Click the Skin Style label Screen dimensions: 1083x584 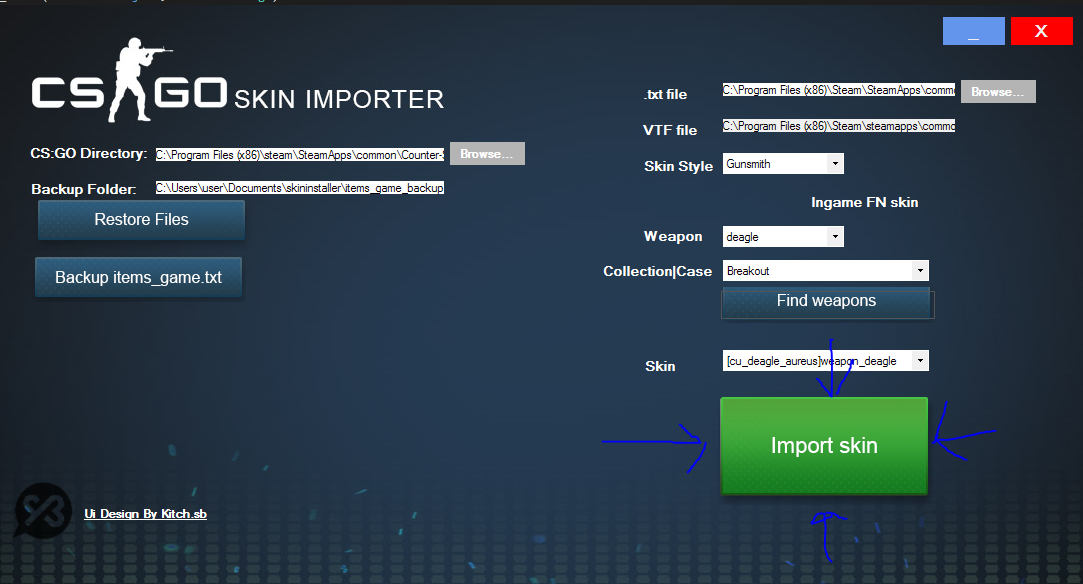tap(678, 166)
